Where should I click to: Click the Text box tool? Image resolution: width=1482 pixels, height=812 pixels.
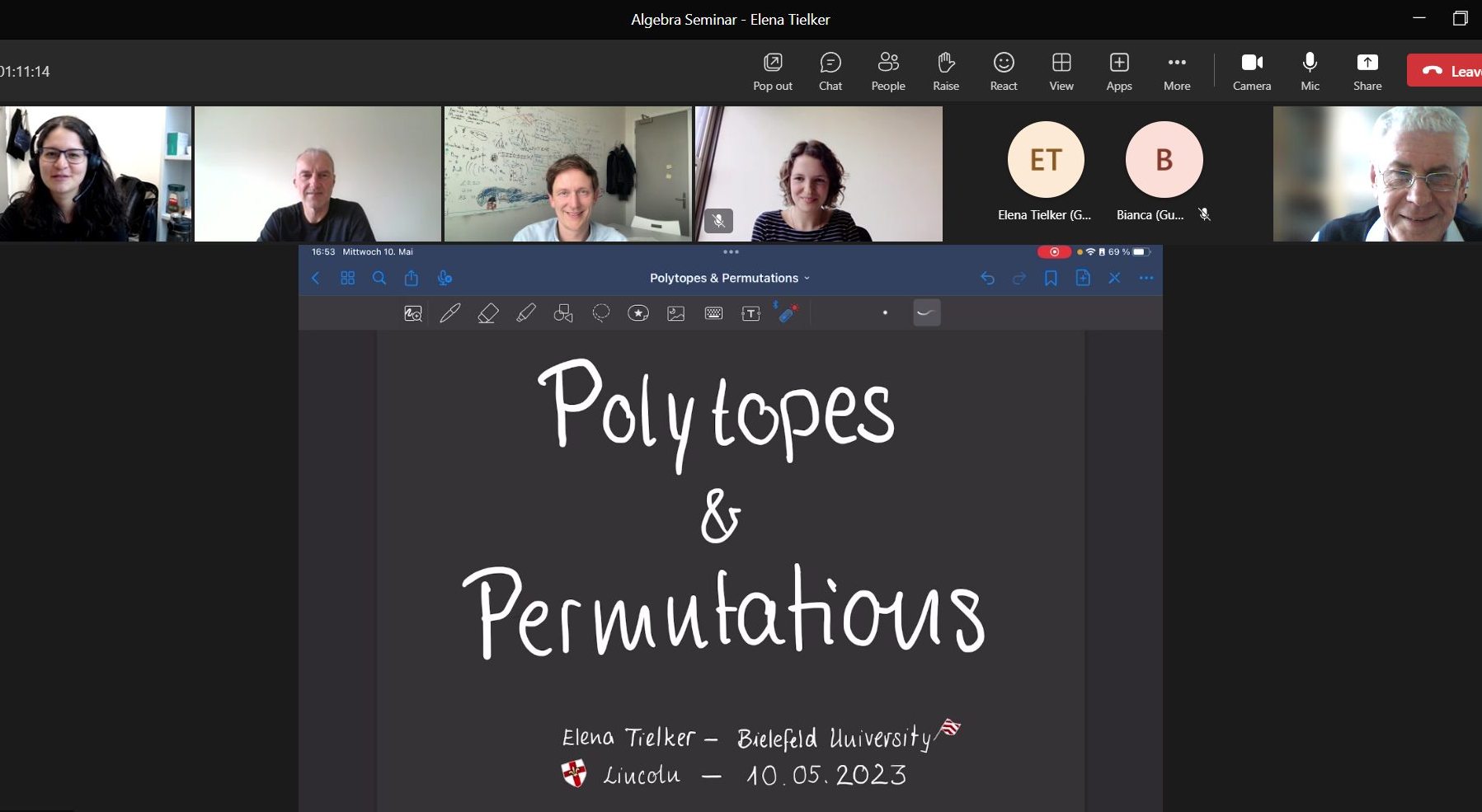750,313
